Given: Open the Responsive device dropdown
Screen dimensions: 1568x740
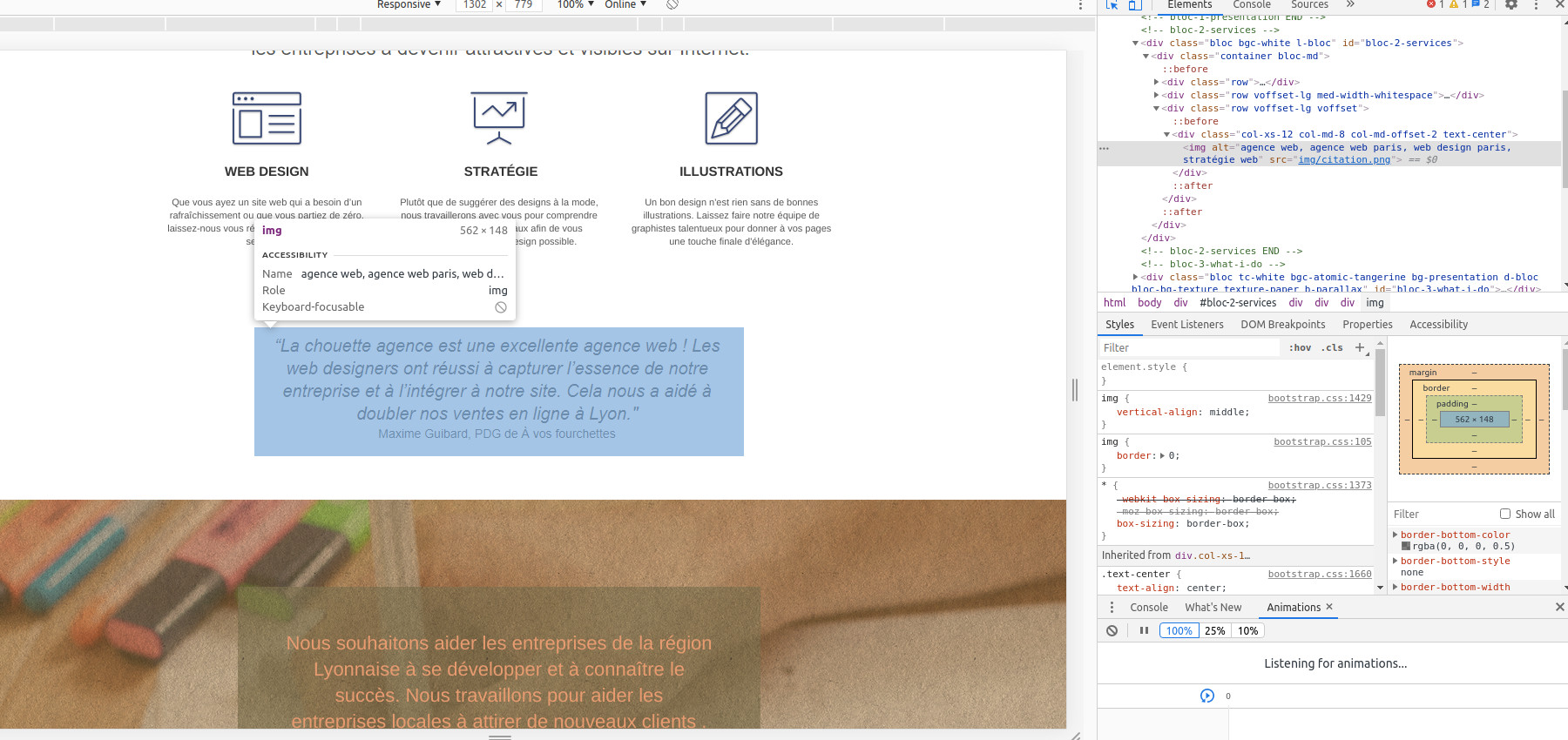Looking at the screenshot, I should (x=409, y=4).
